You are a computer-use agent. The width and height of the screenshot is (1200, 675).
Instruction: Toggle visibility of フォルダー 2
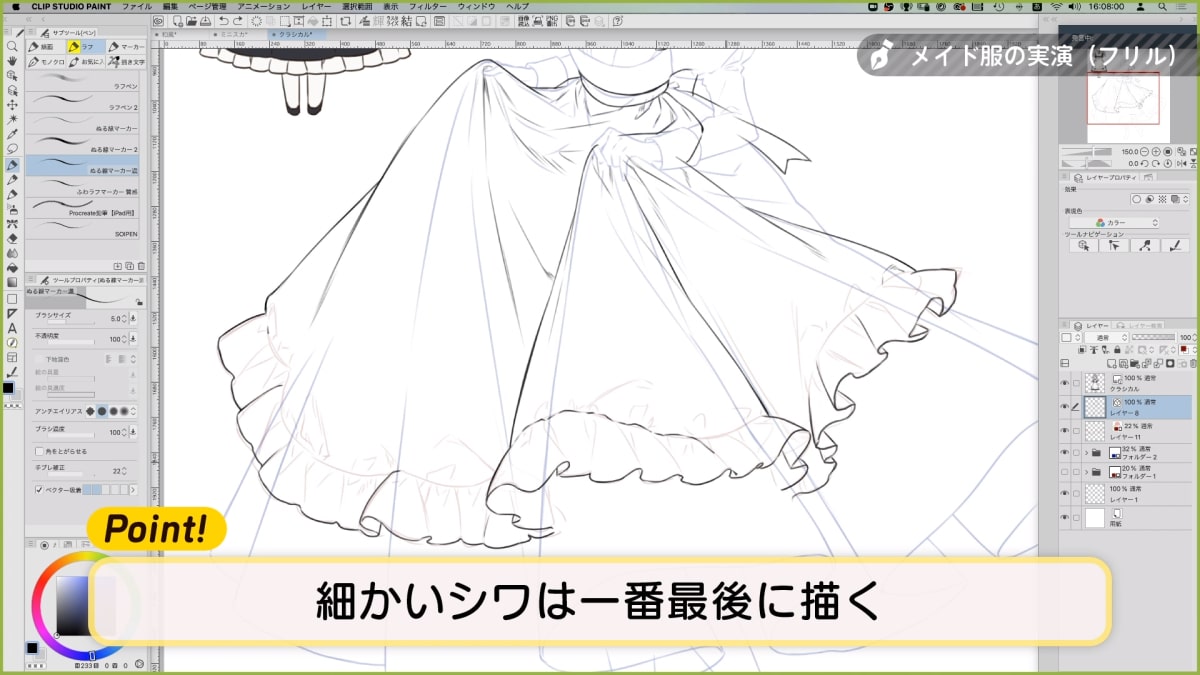point(1064,452)
